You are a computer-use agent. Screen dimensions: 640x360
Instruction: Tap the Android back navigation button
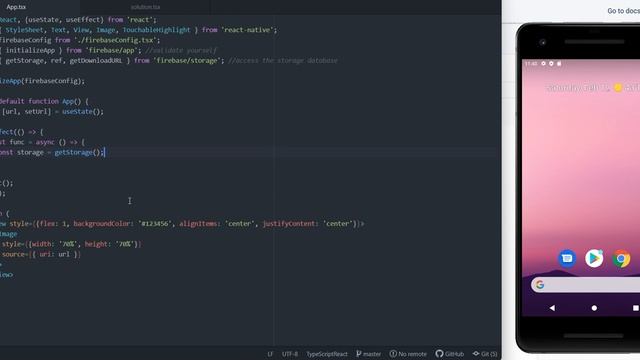pyautogui.click(x=552, y=308)
